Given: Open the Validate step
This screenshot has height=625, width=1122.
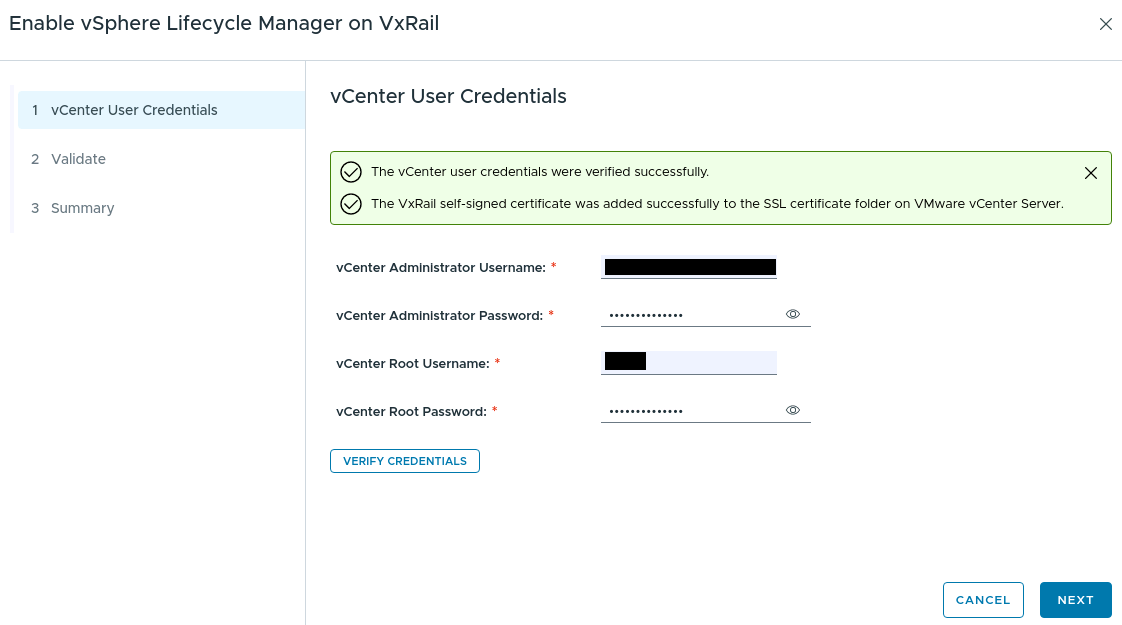Looking at the screenshot, I should pos(78,159).
